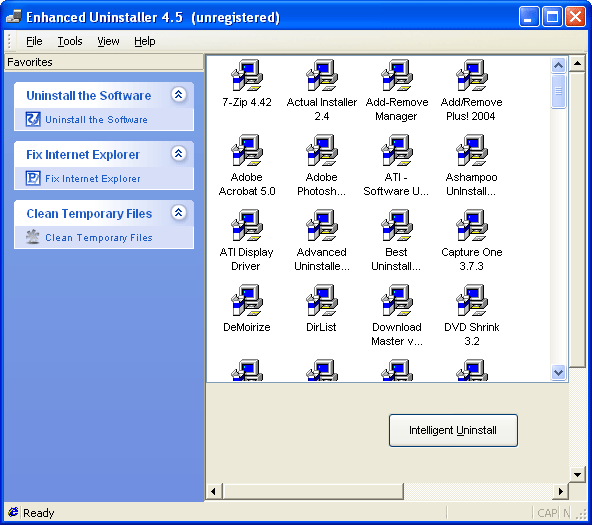
Task: Select the Ashampoo UnInstall... icon
Action: [472, 150]
